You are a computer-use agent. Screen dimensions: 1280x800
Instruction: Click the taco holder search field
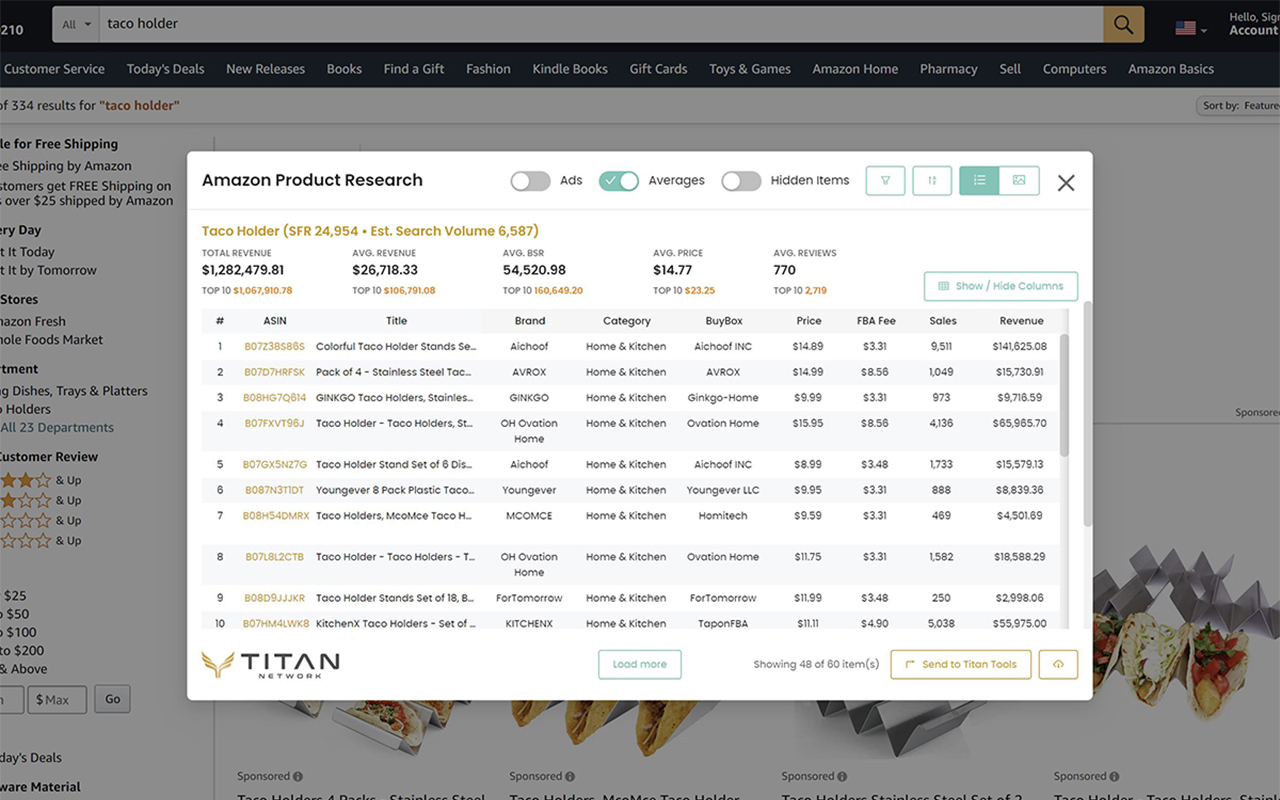pos(600,24)
